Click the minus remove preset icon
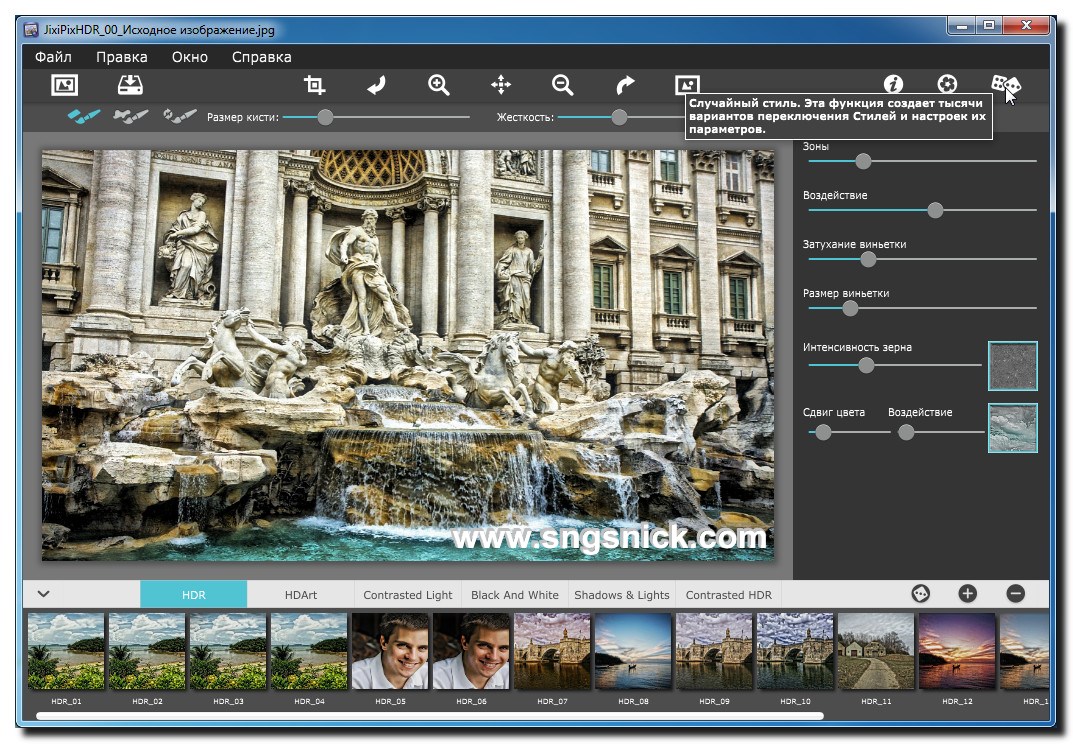 (x=1016, y=593)
